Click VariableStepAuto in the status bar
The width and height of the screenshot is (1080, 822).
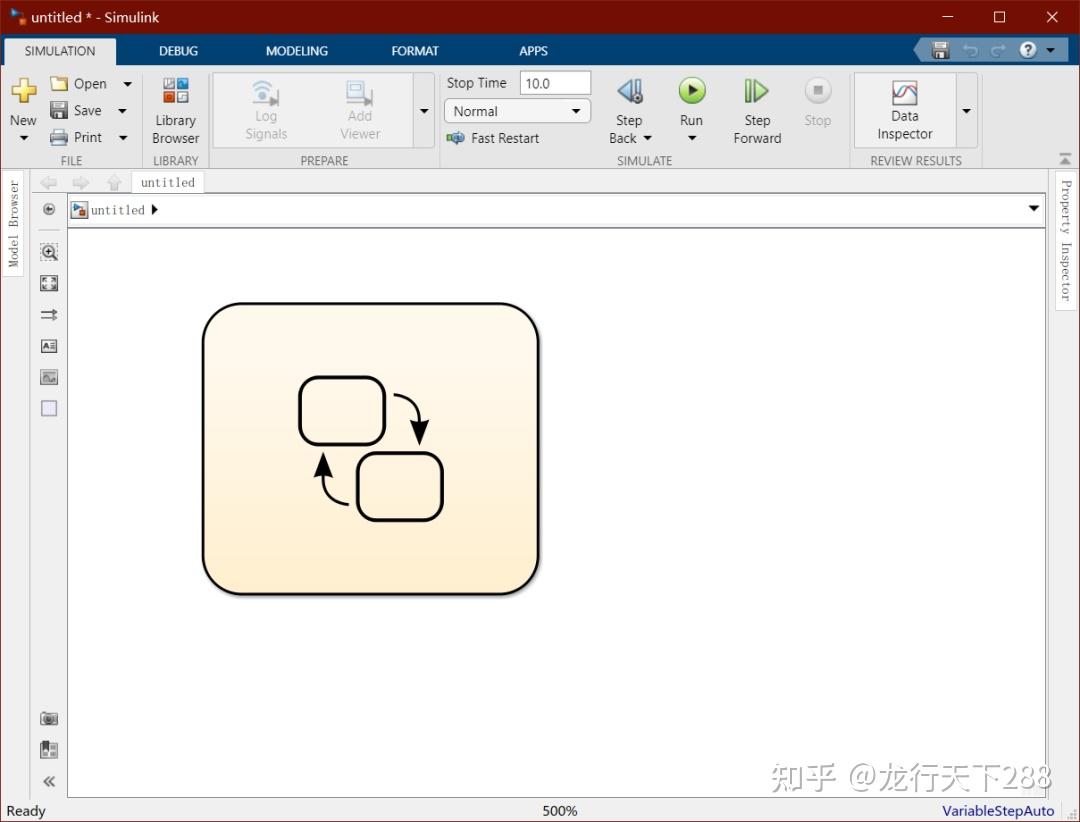[997, 811]
